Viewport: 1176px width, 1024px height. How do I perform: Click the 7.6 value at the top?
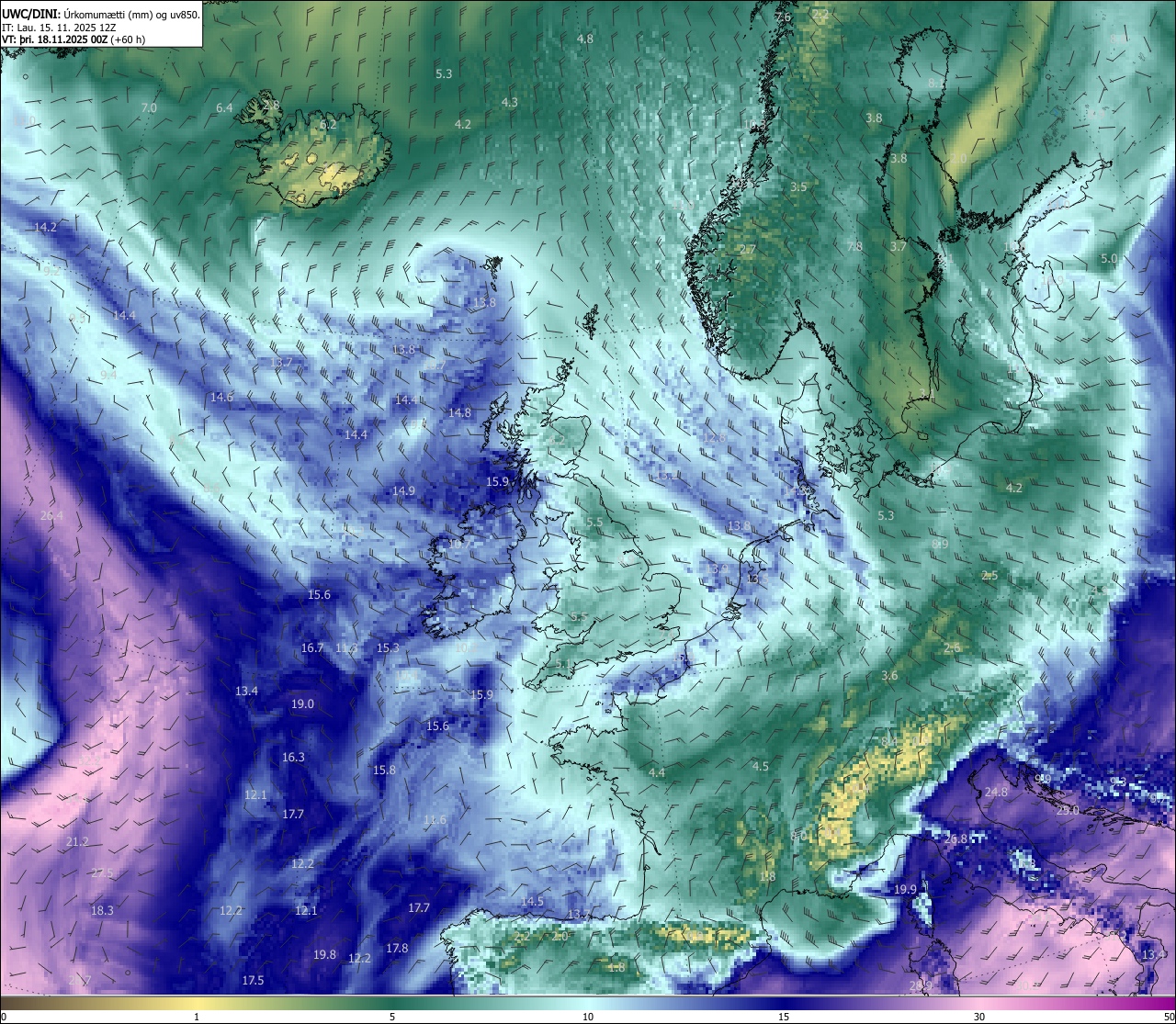[x=783, y=17]
